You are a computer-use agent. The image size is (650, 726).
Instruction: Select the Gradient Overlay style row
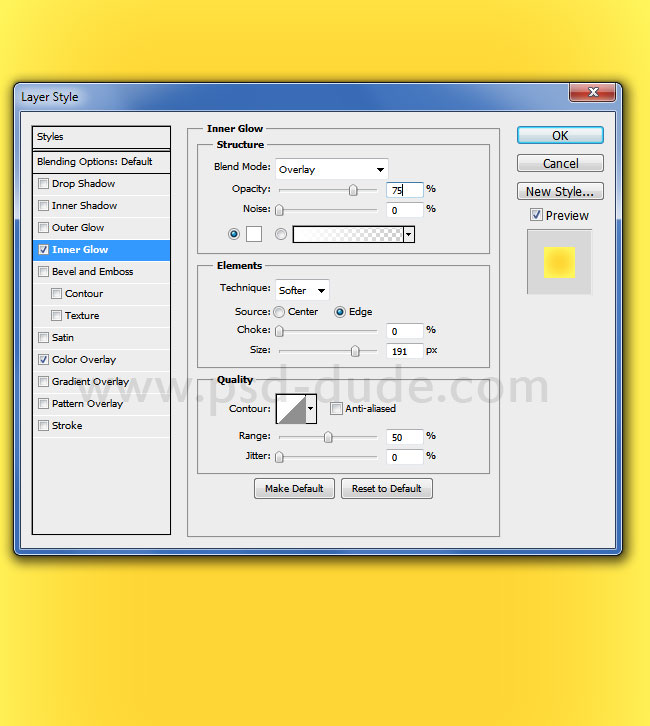101,382
